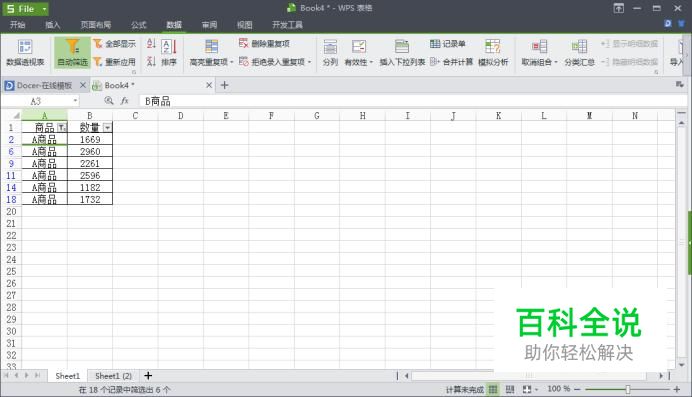Click 合并计算 consolidate icon

451,62
